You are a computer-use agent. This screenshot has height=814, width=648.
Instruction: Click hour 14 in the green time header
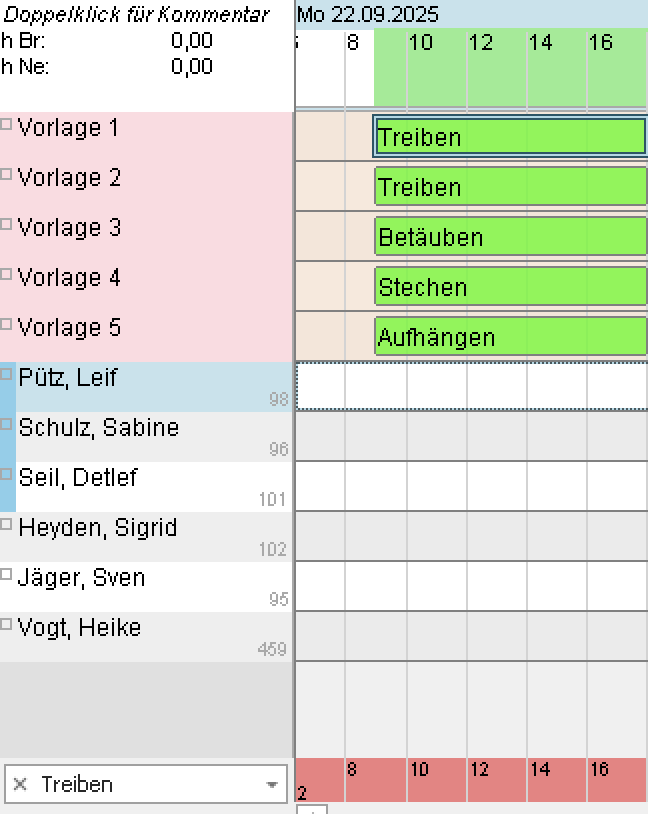coord(541,43)
